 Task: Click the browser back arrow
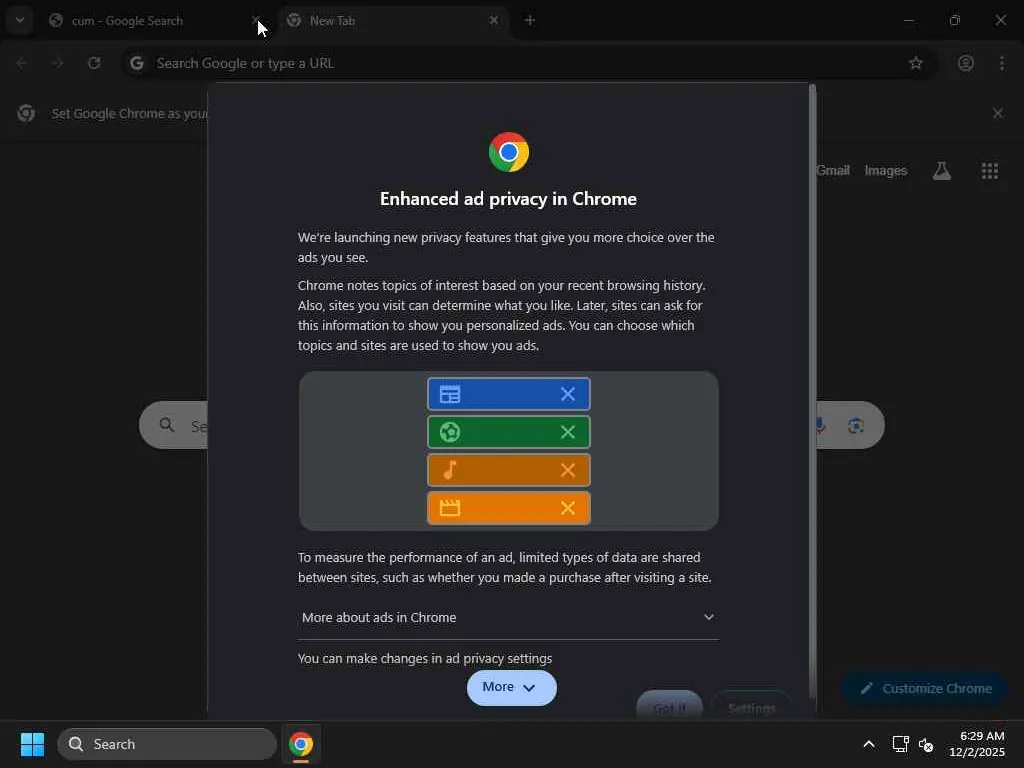pyautogui.click(x=22, y=63)
